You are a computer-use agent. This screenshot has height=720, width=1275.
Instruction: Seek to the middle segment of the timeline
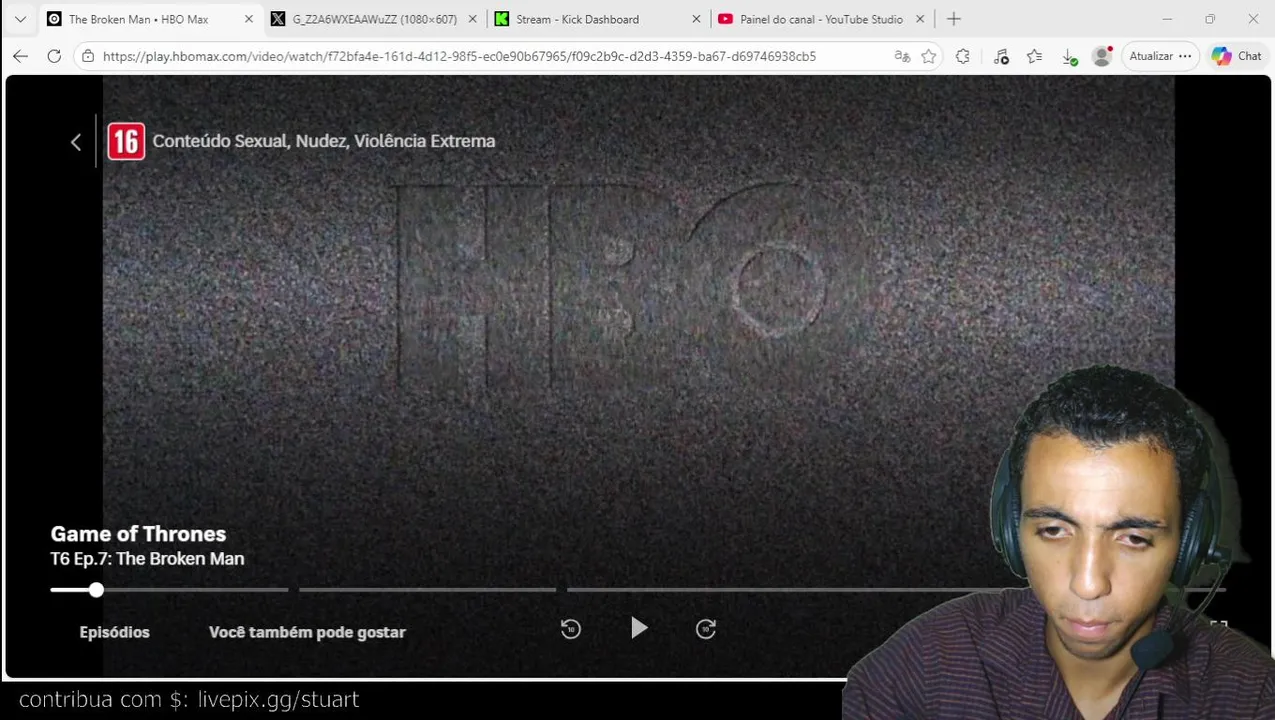[x=427, y=590]
